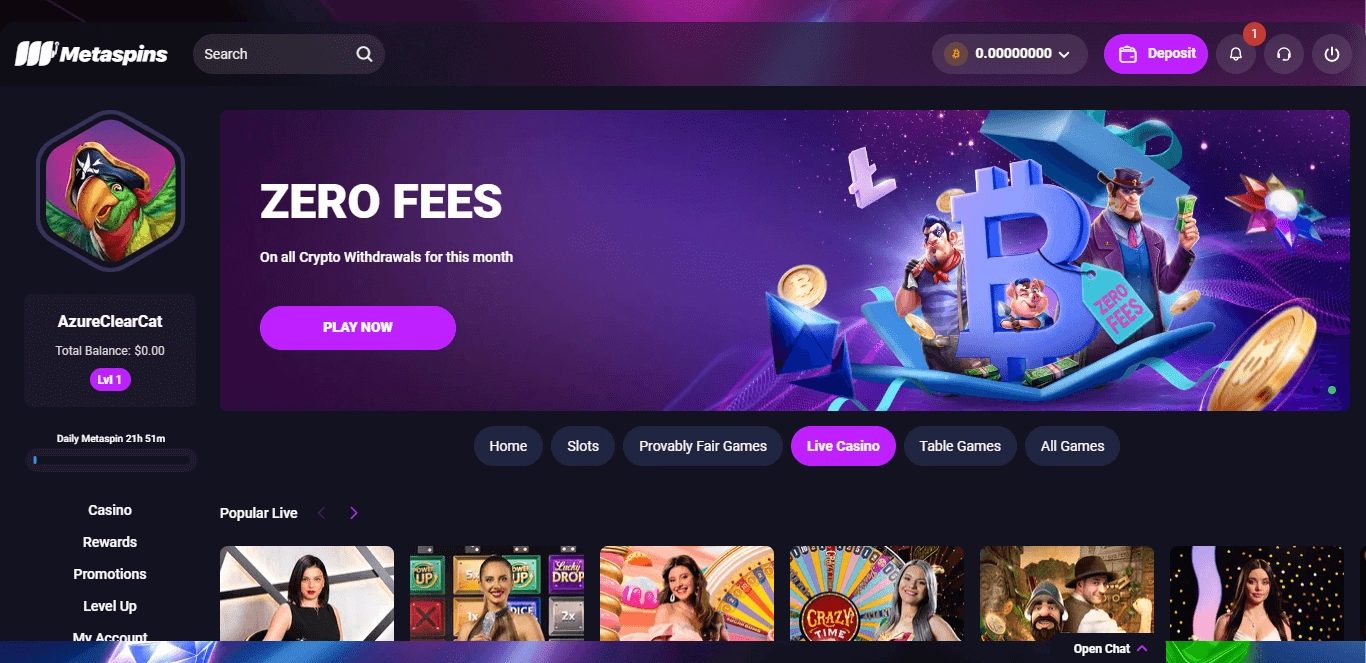
Task: Click the search magnifier icon
Action: [x=364, y=54]
